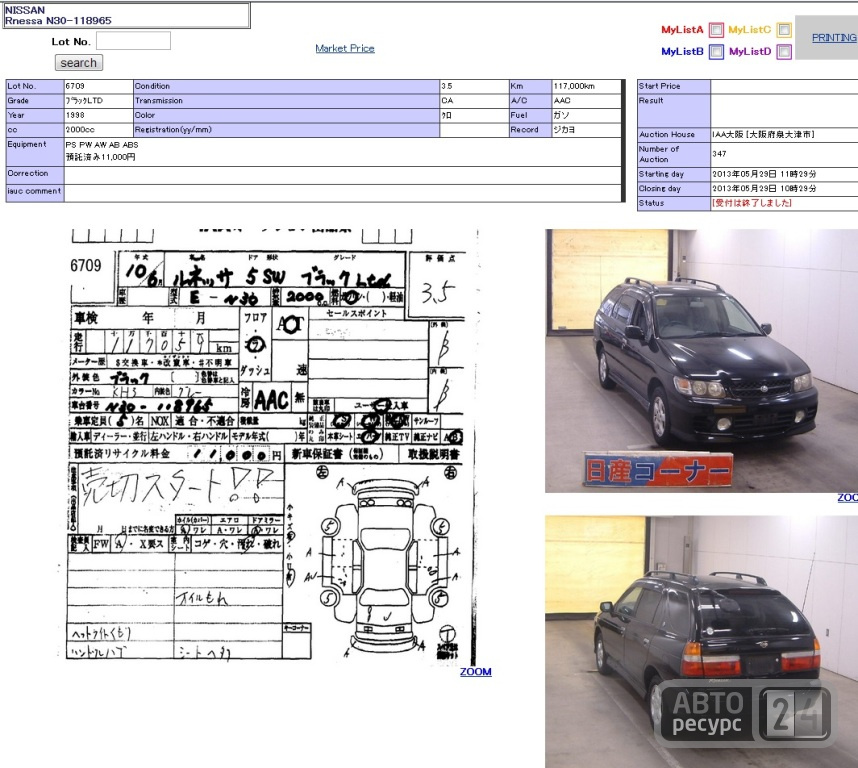Click the Start Price header cell

[674, 86]
